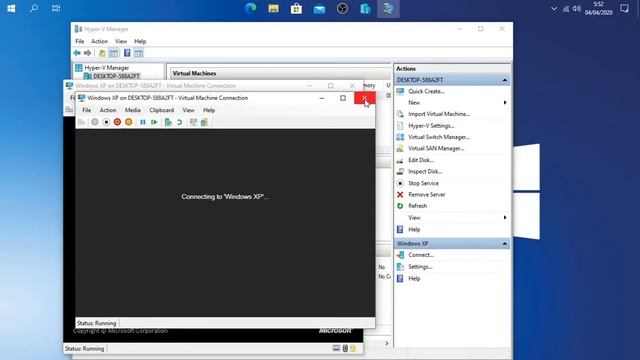Screen dimensions: 640x360
Task: Expand the View submenu arrow in Actions
Action: (x=505, y=218)
